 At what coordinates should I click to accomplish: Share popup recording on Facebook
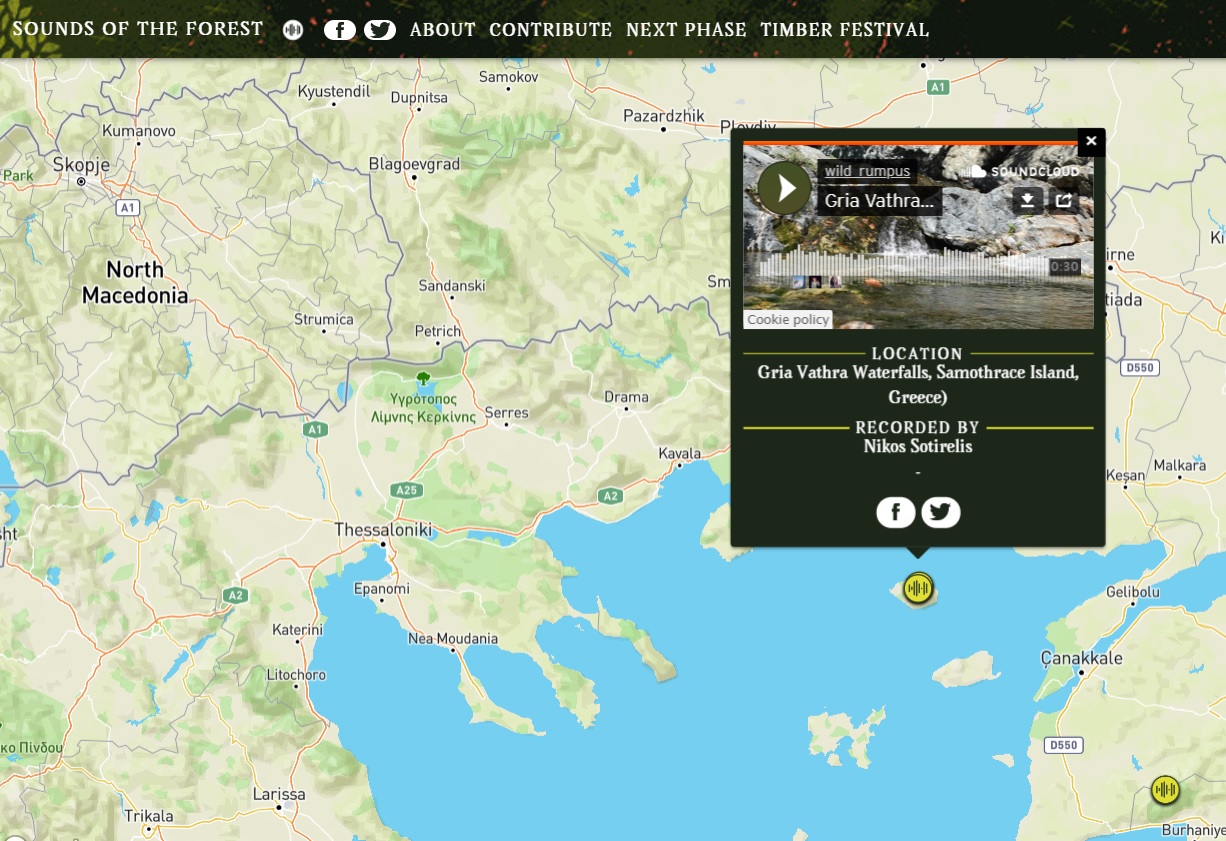pos(895,513)
